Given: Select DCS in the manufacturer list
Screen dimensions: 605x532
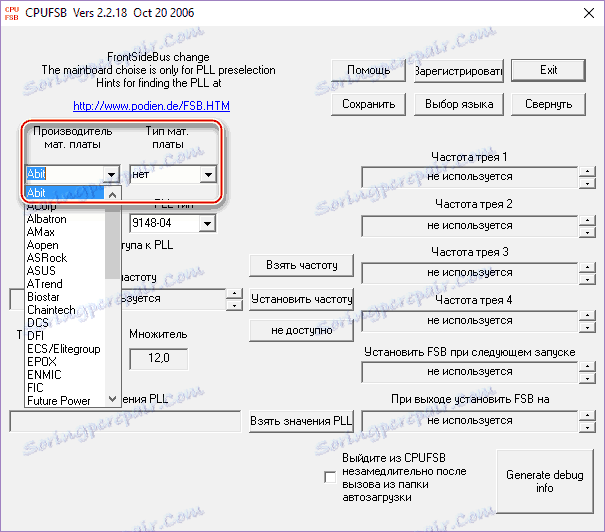Looking at the screenshot, I should (x=65, y=323).
